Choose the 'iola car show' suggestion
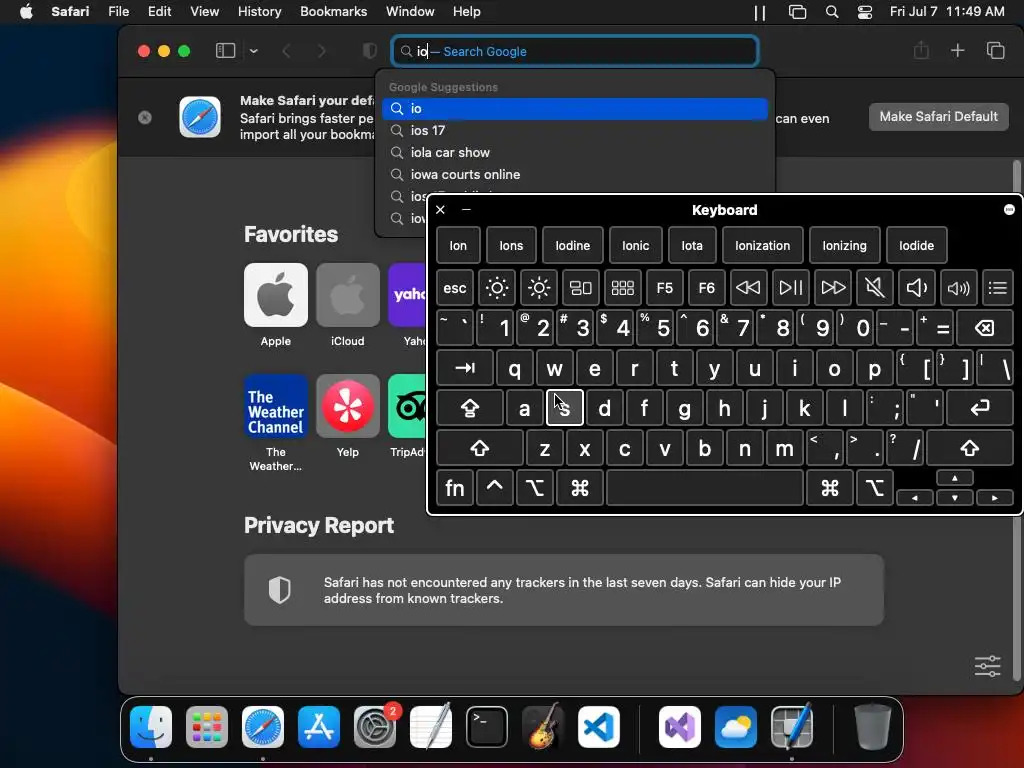This screenshot has width=1024, height=768. (575, 152)
